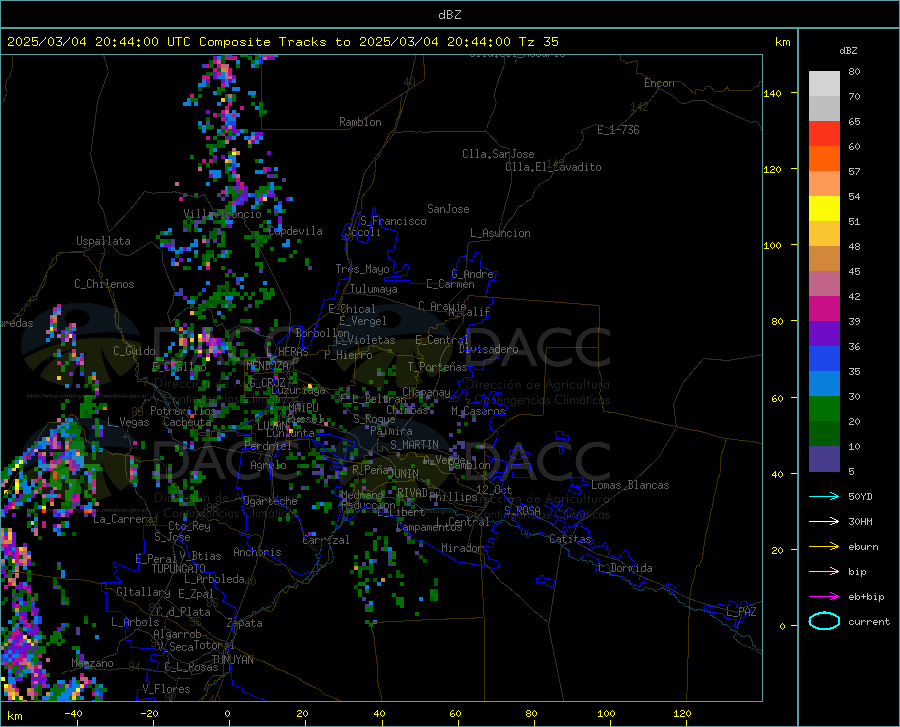Select the lightest gray swatch atop dBZ scale
The image size is (900, 727).
click(824, 84)
